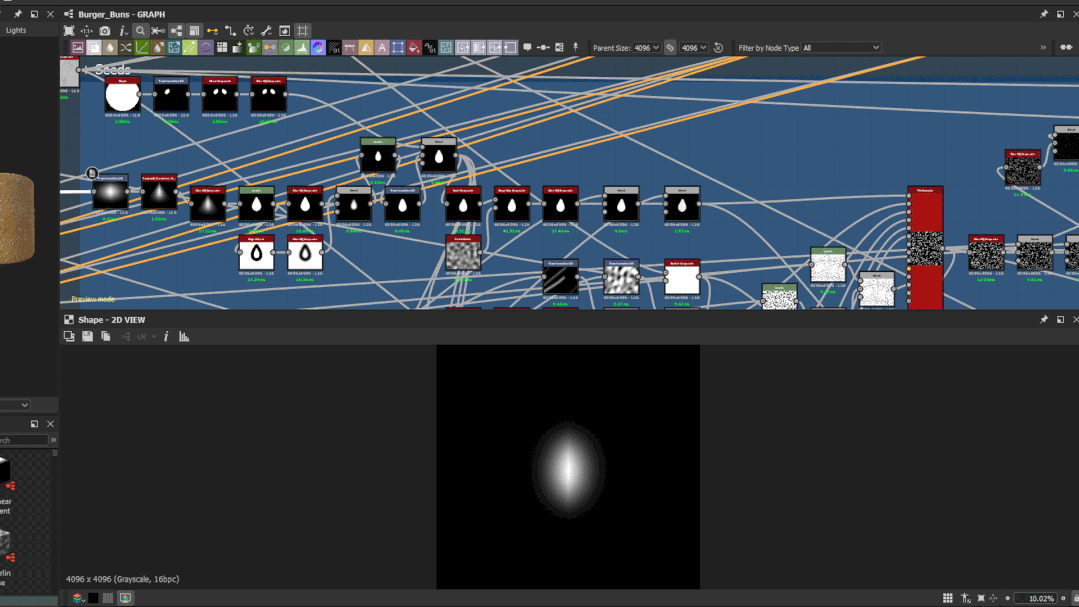Add a Text node 'A' icon
The width and height of the screenshot is (1079, 607).
tap(382, 47)
